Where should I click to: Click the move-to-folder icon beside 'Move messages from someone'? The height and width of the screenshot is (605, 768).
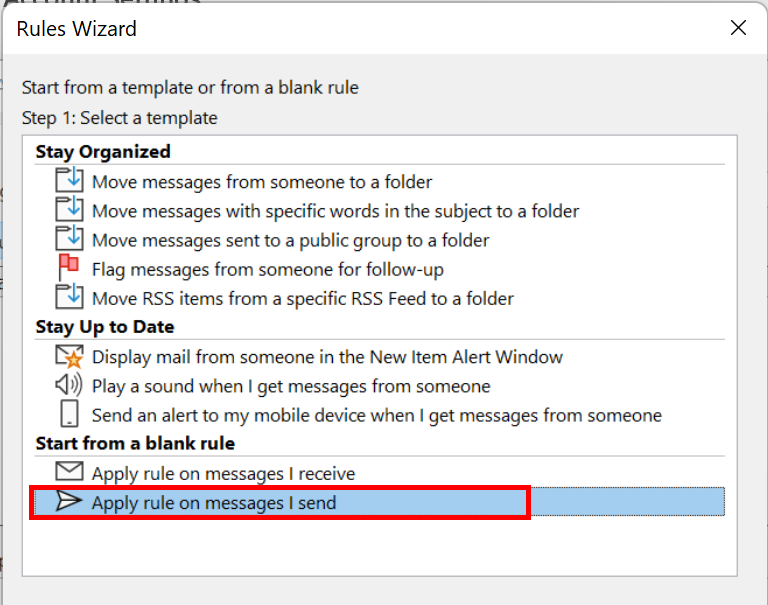(x=70, y=181)
